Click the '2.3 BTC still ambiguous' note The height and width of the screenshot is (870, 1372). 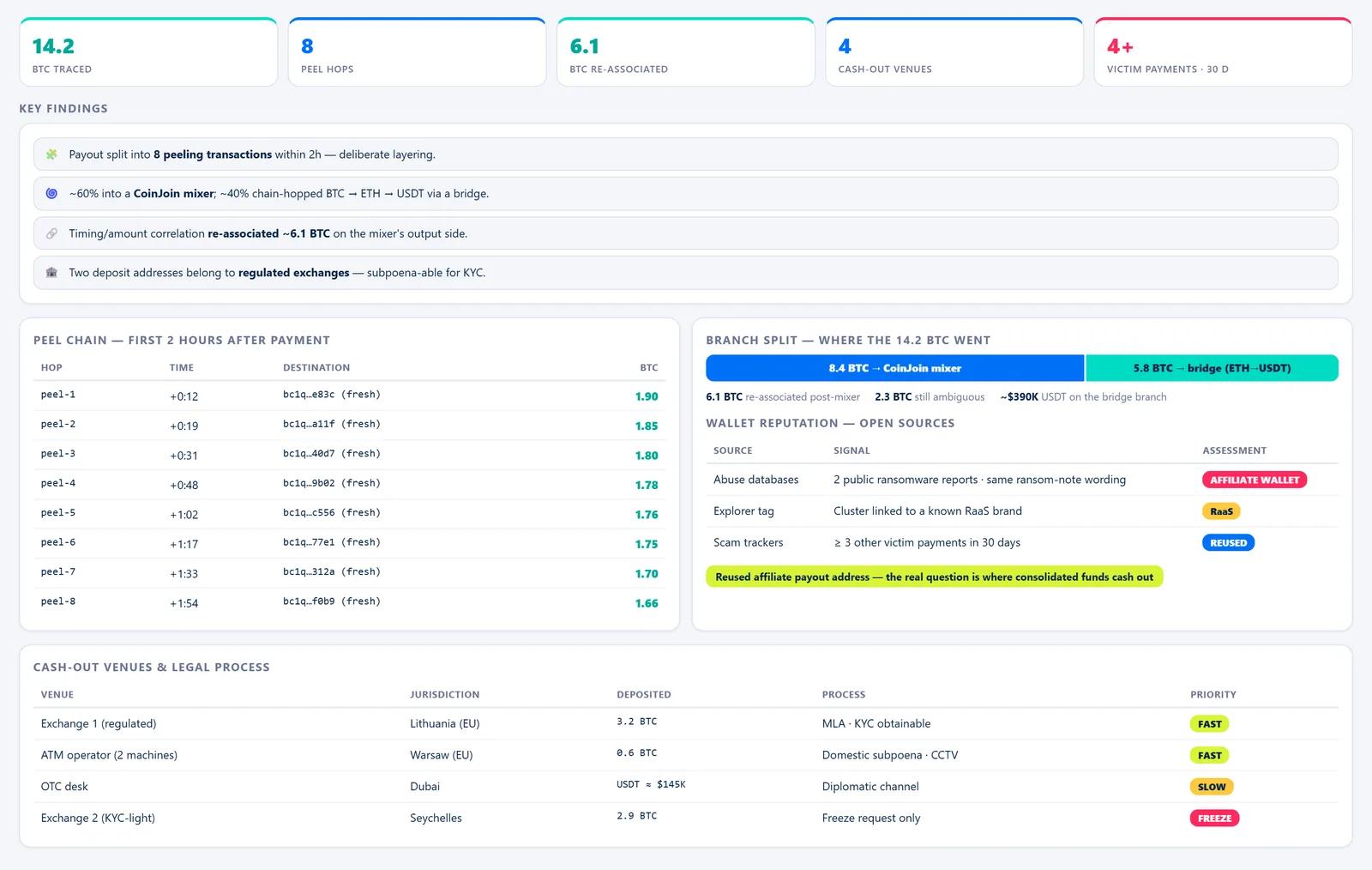point(930,397)
